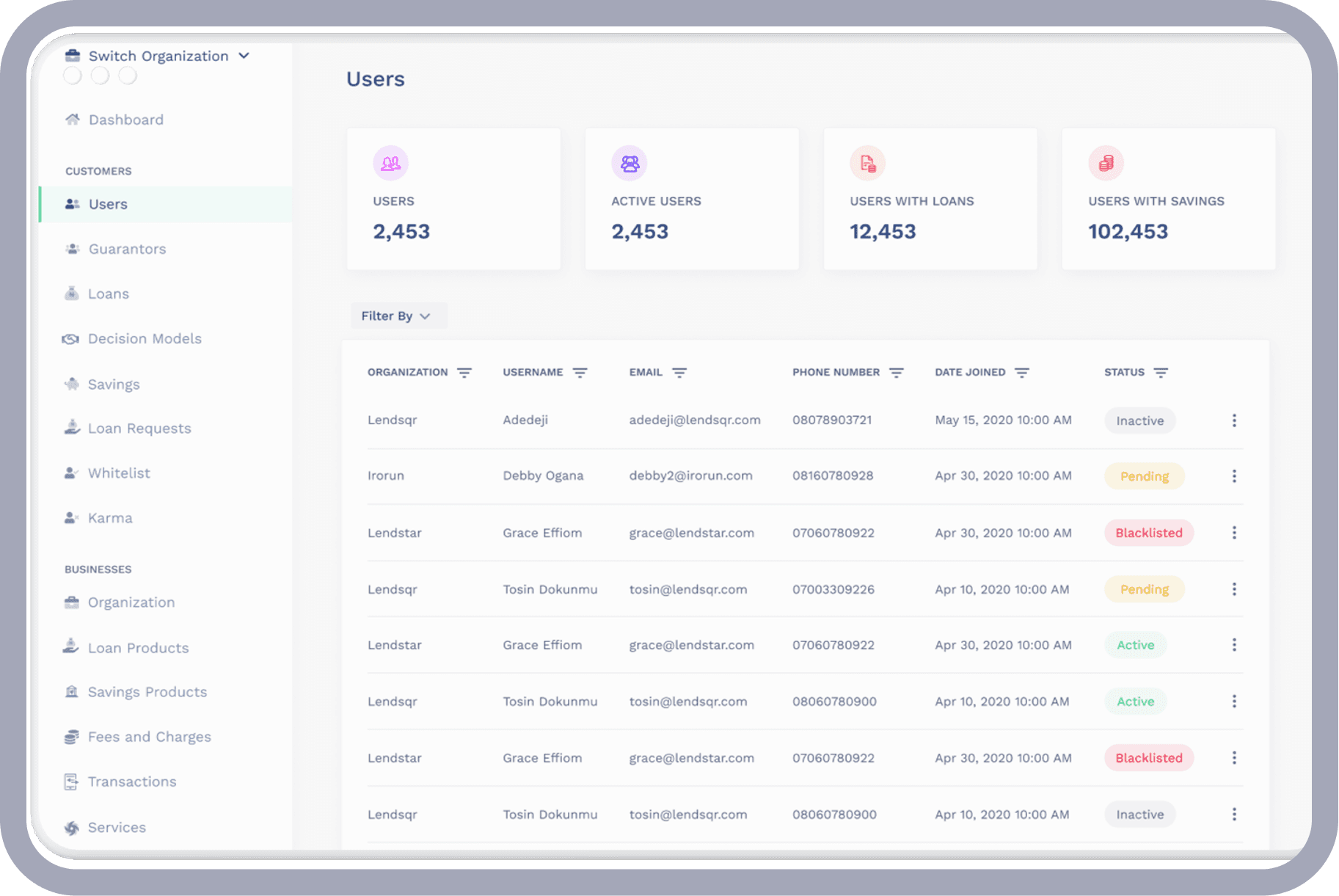The height and width of the screenshot is (896, 1339).
Task: Open Fees and Charges page
Action: click(149, 737)
